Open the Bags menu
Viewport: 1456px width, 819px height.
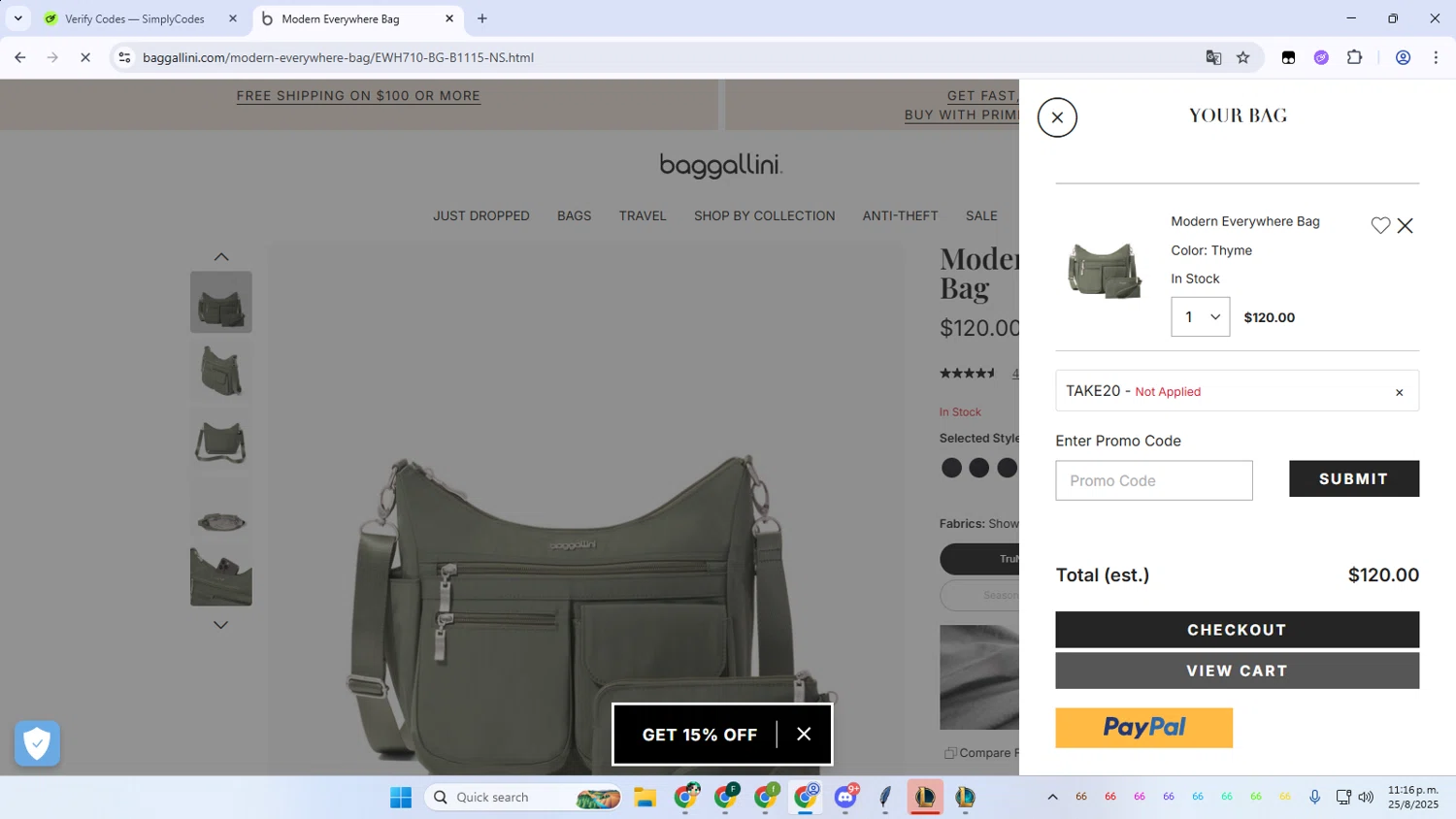574,215
